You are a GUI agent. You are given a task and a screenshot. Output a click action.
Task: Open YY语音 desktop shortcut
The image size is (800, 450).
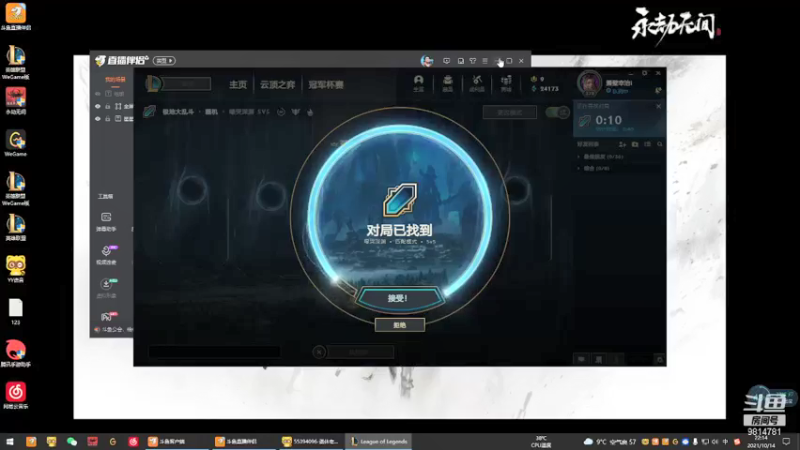tap(15, 269)
